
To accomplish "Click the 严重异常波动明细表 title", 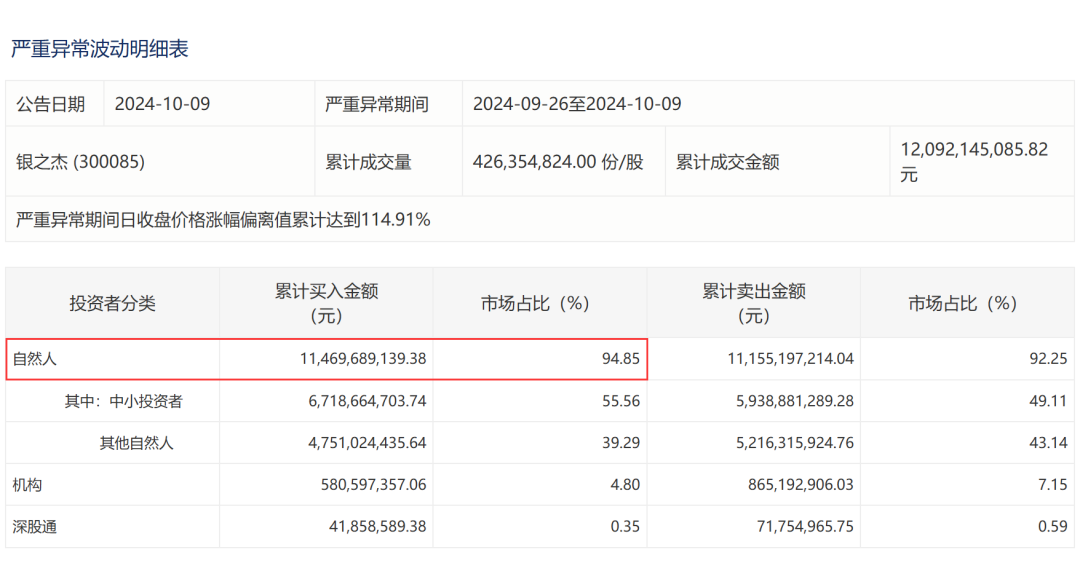I will tap(100, 48).
